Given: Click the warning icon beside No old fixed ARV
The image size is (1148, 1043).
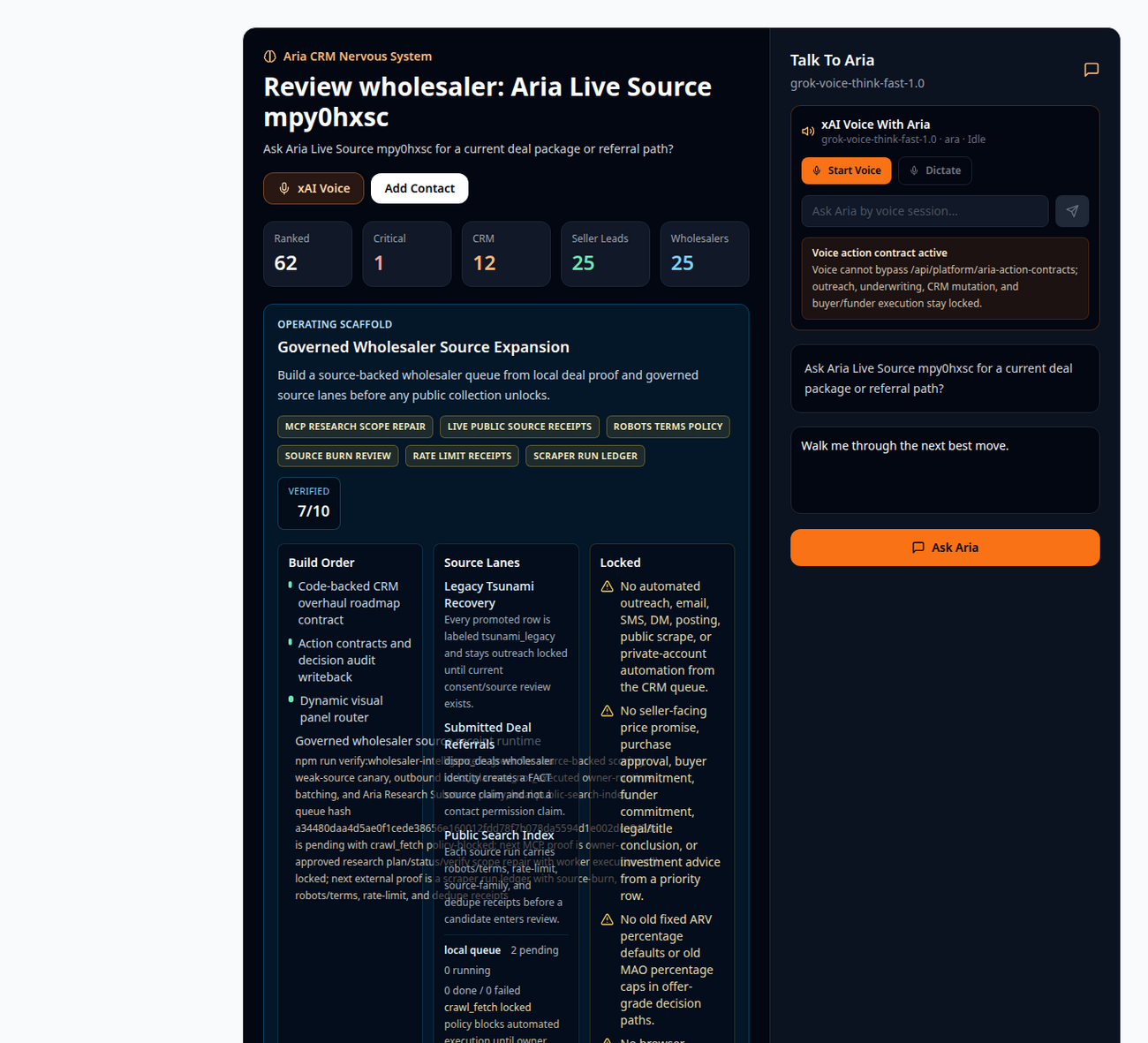Looking at the screenshot, I should [607, 919].
